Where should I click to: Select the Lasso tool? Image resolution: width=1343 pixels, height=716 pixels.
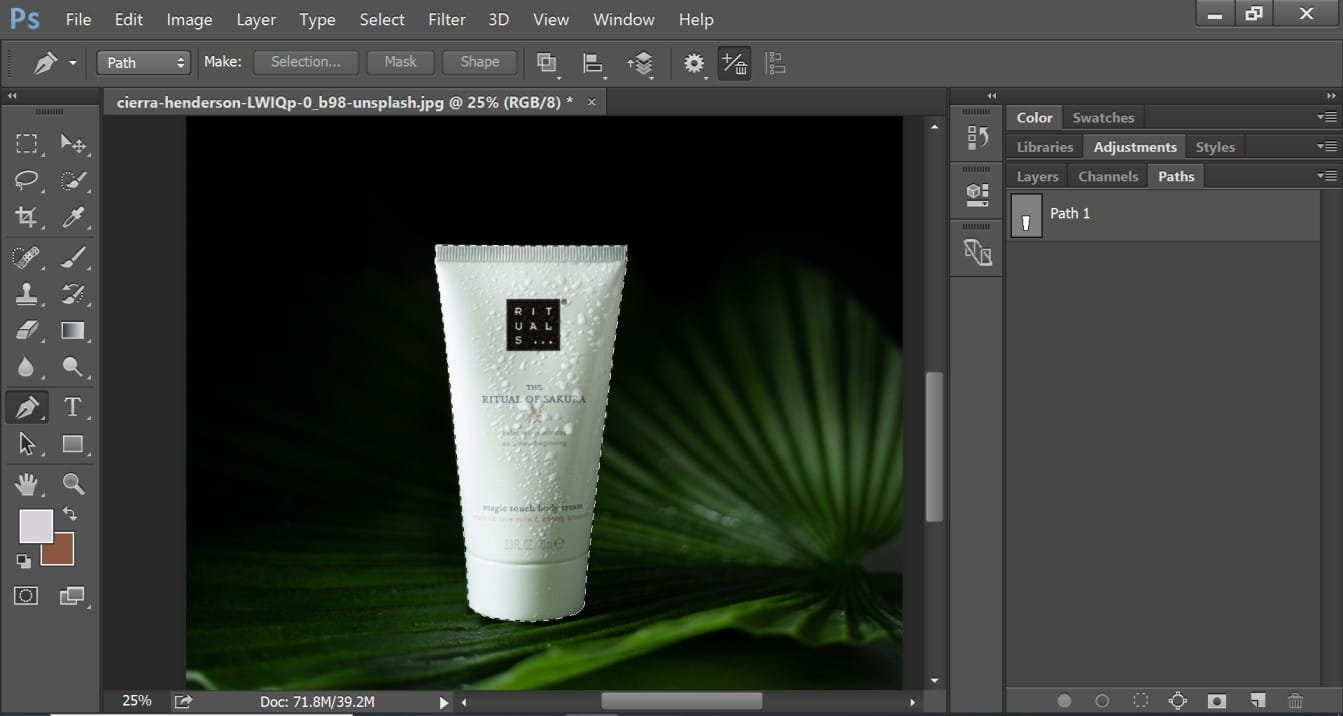point(26,180)
